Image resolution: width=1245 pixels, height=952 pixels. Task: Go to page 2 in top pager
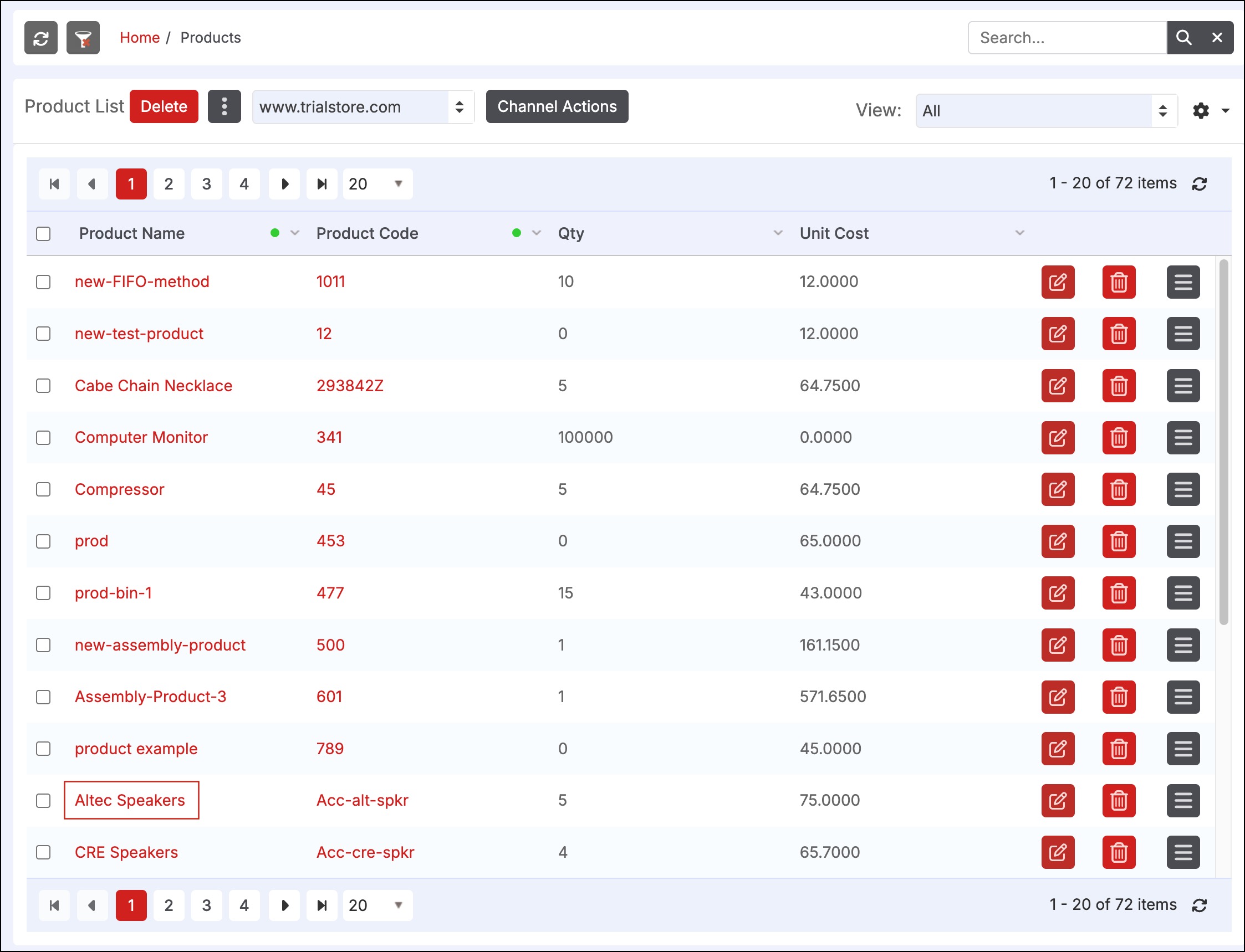coord(169,184)
